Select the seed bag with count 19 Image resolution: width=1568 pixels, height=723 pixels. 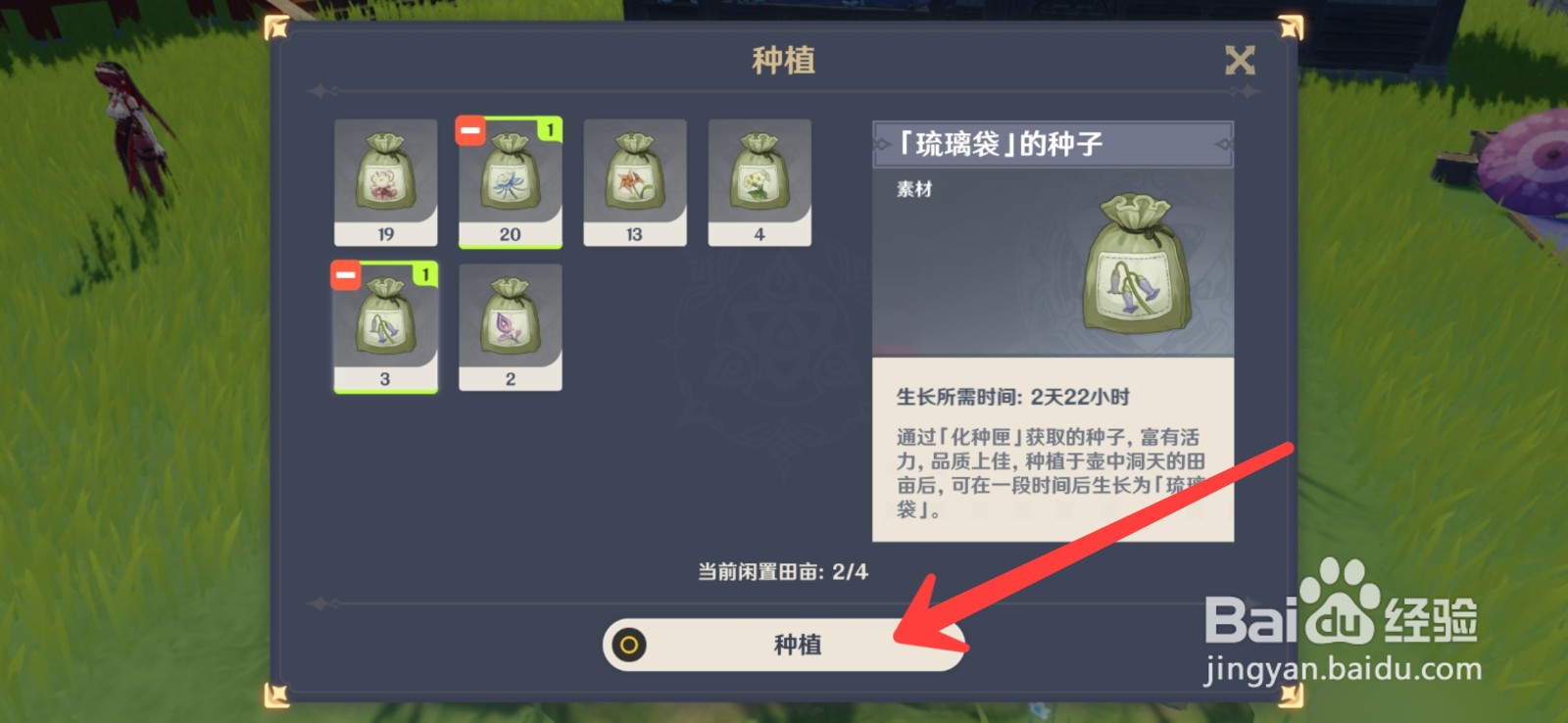point(385,182)
